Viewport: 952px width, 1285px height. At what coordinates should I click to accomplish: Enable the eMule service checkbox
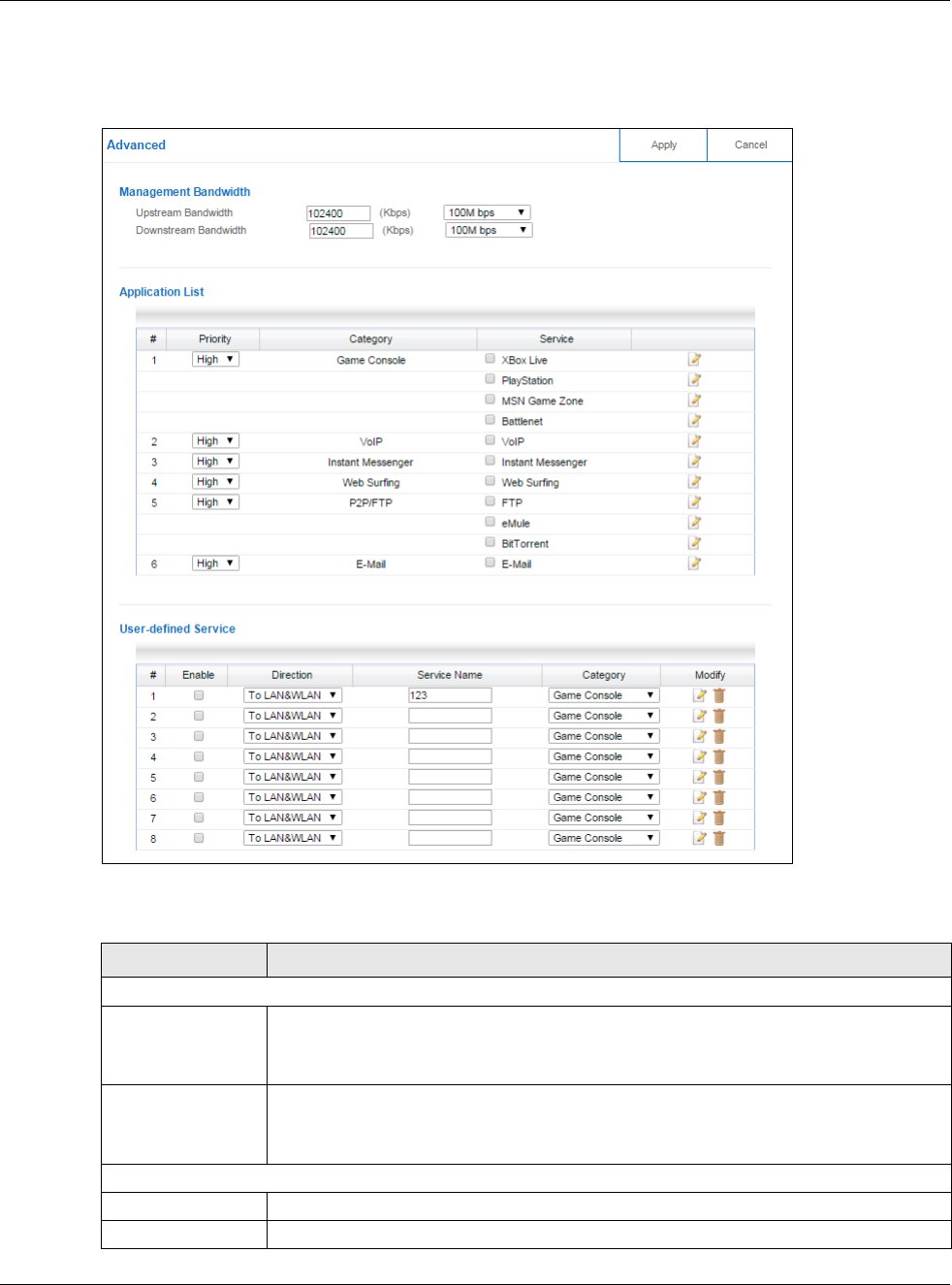pos(491,522)
